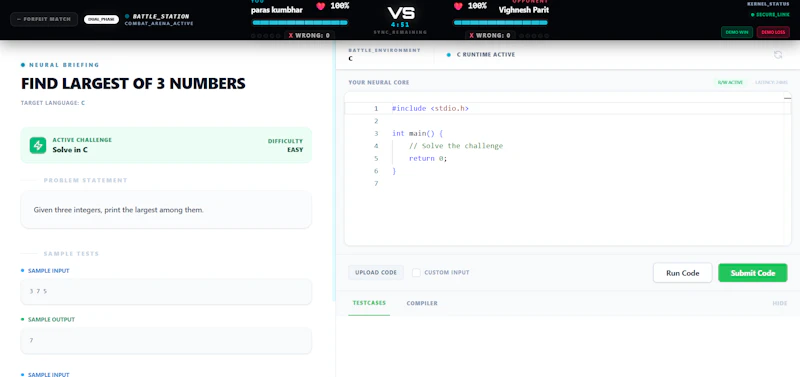The width and height of the screenshot is (800, 377).
Task: Run the code with Run Code
Action: (683, 273)
